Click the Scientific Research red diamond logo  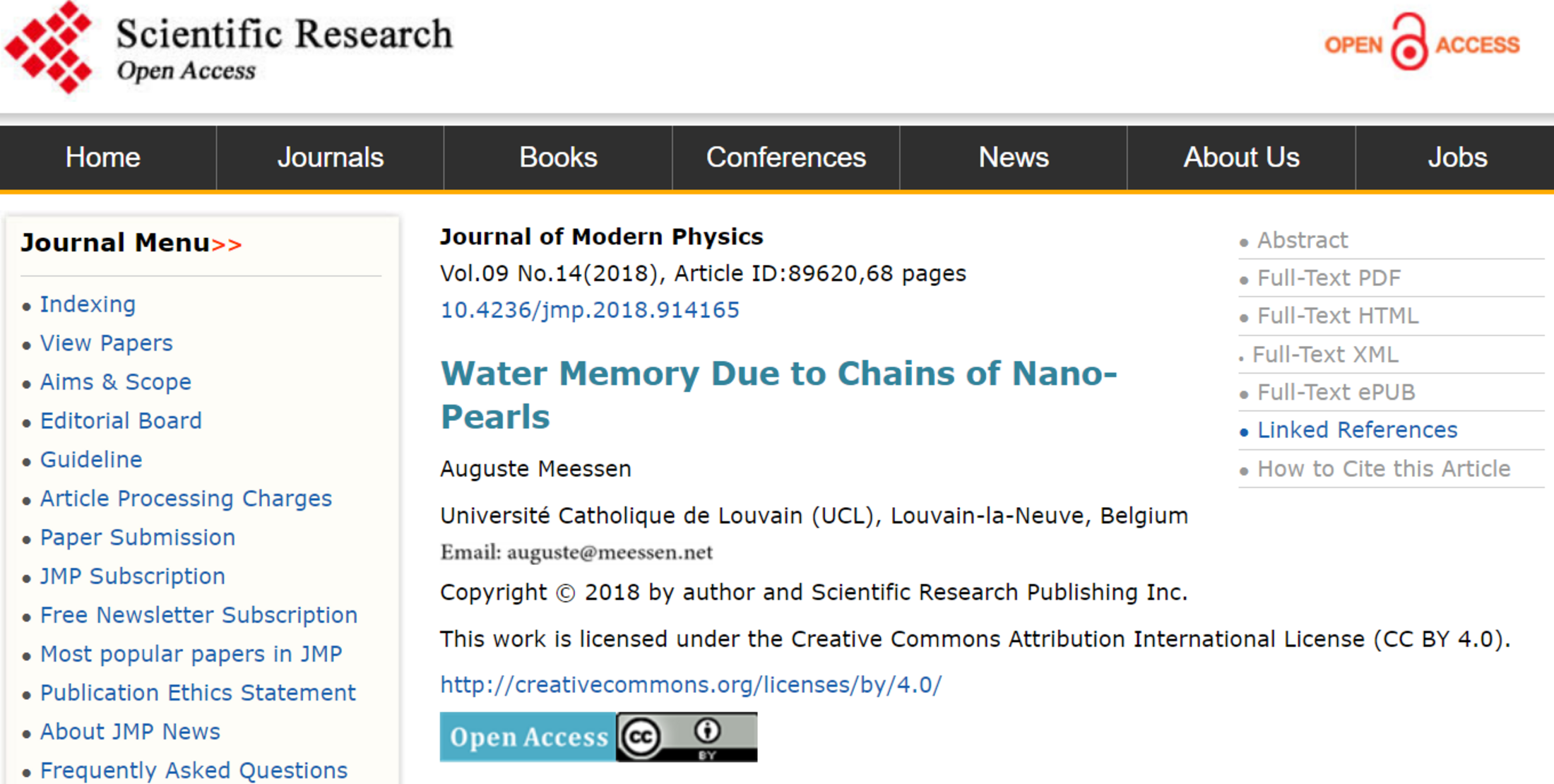(x=48, y=47)
